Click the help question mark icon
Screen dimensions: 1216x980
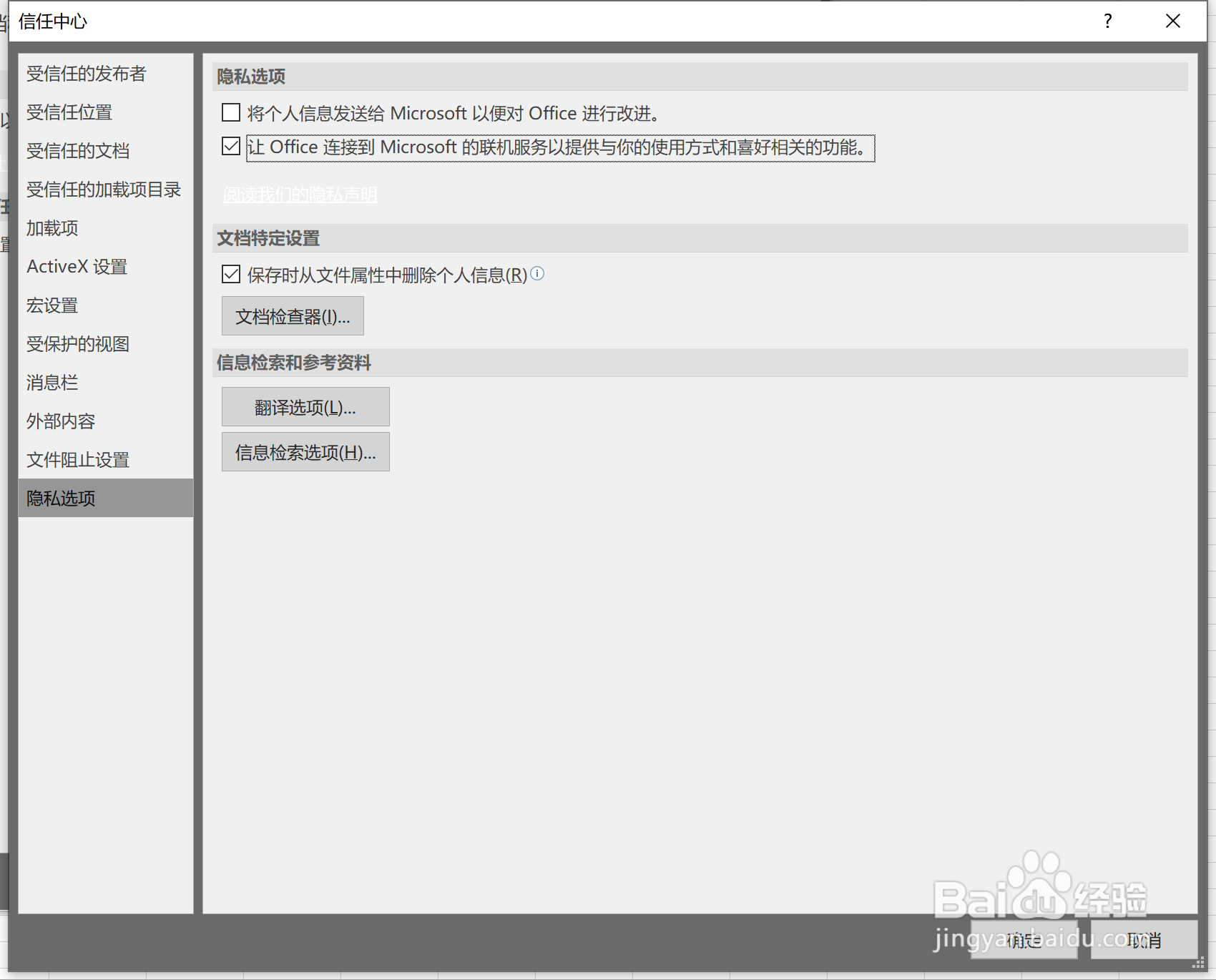(x=1107, y=21)
